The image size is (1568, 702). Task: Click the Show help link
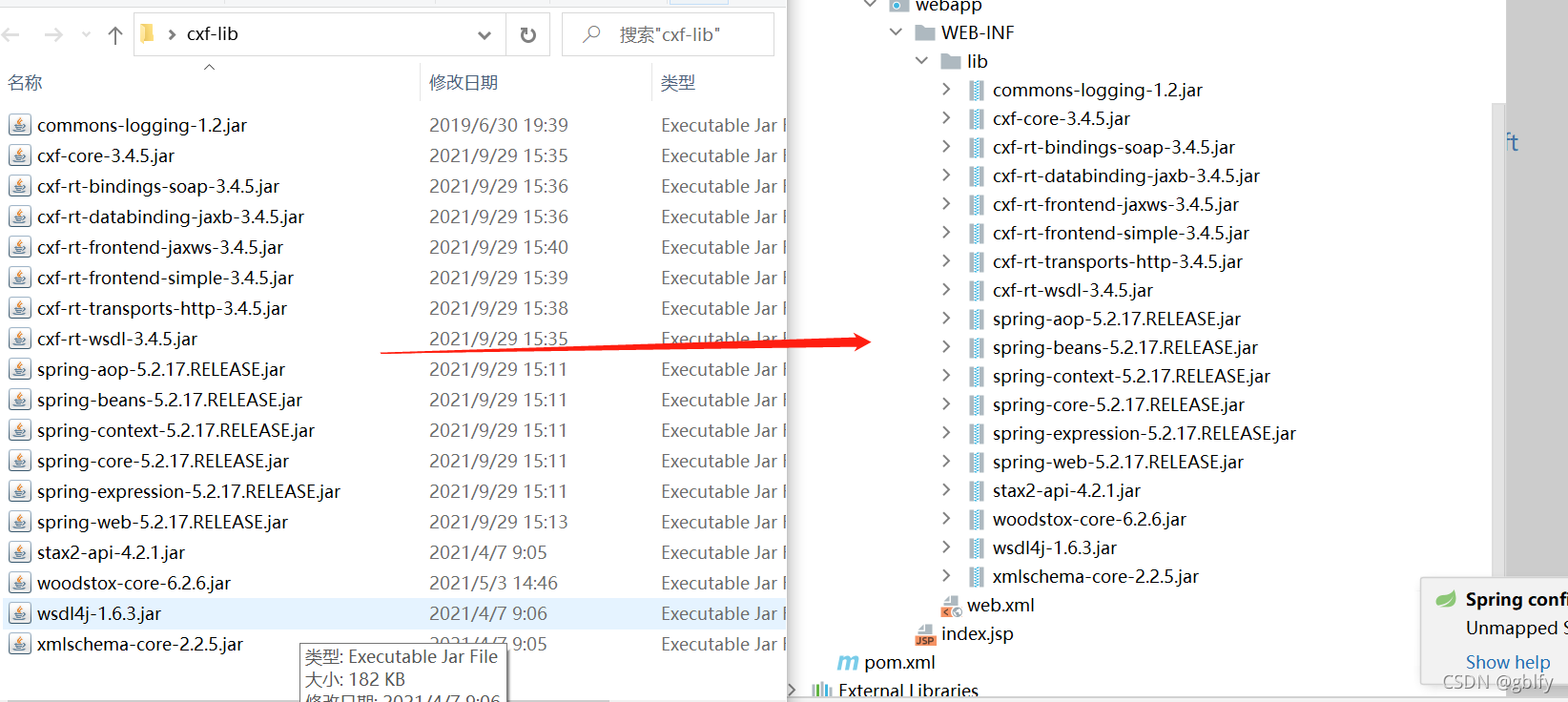(1508, 662)
